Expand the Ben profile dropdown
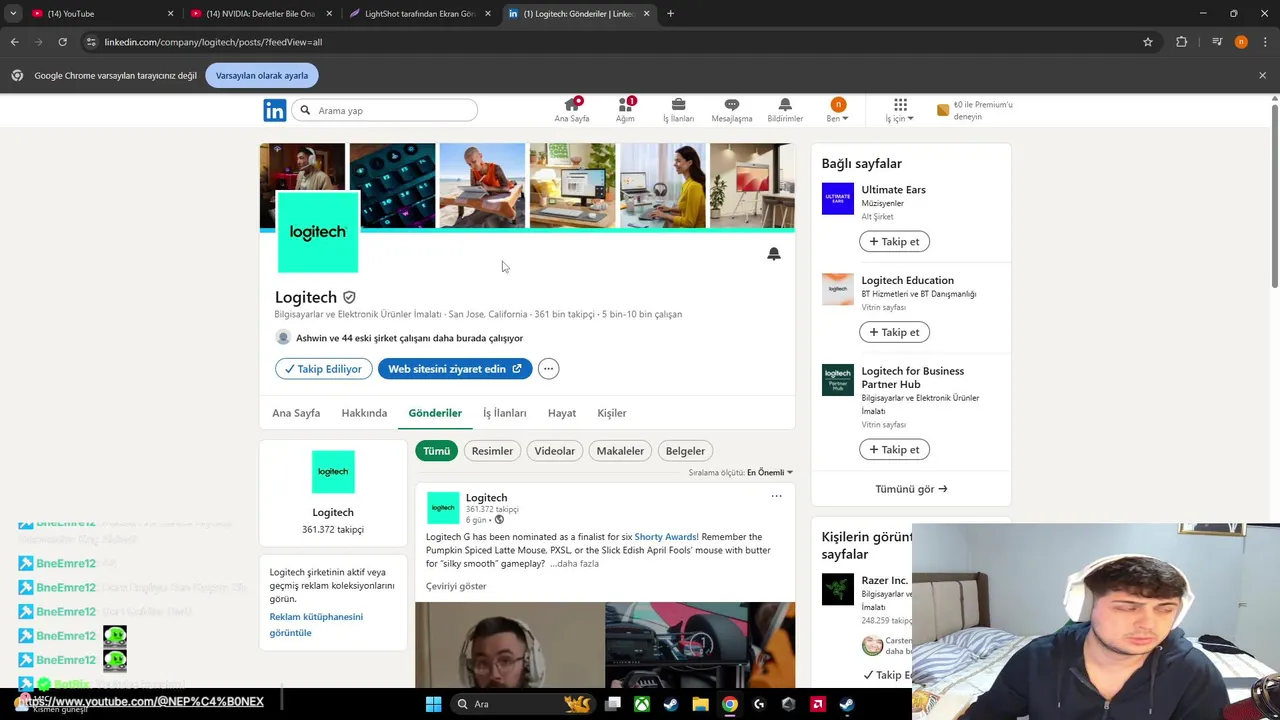This screenshot has height=720, width=1280. (x=838, y=110)
